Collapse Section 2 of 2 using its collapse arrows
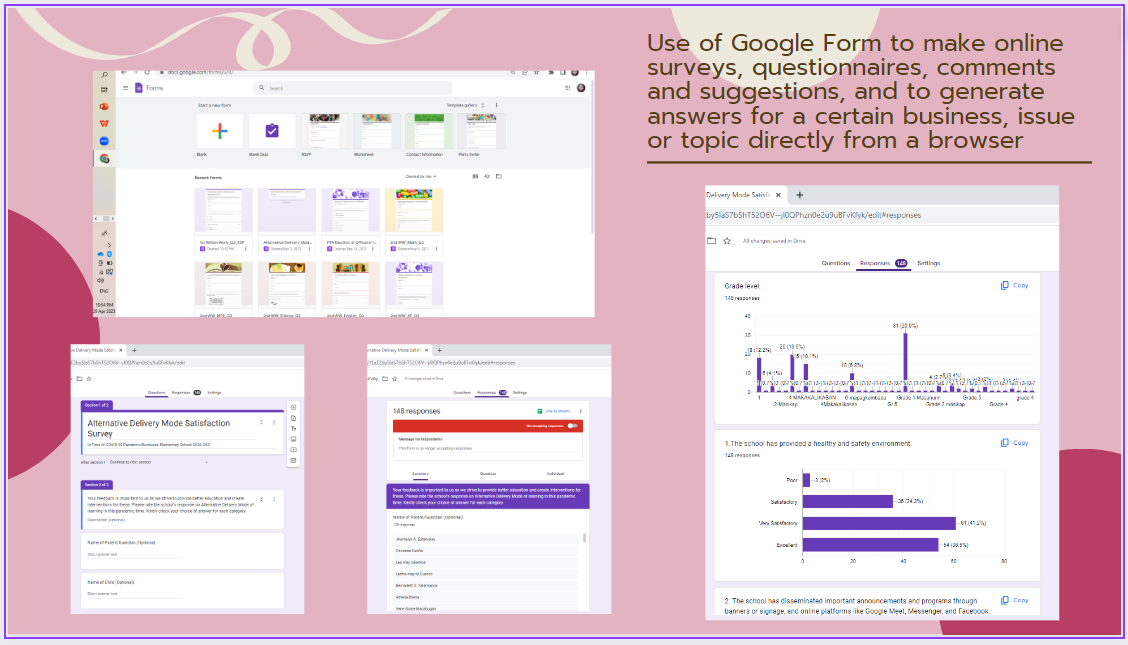This screenshot has width=1128, height=645. tap(261, 499)
